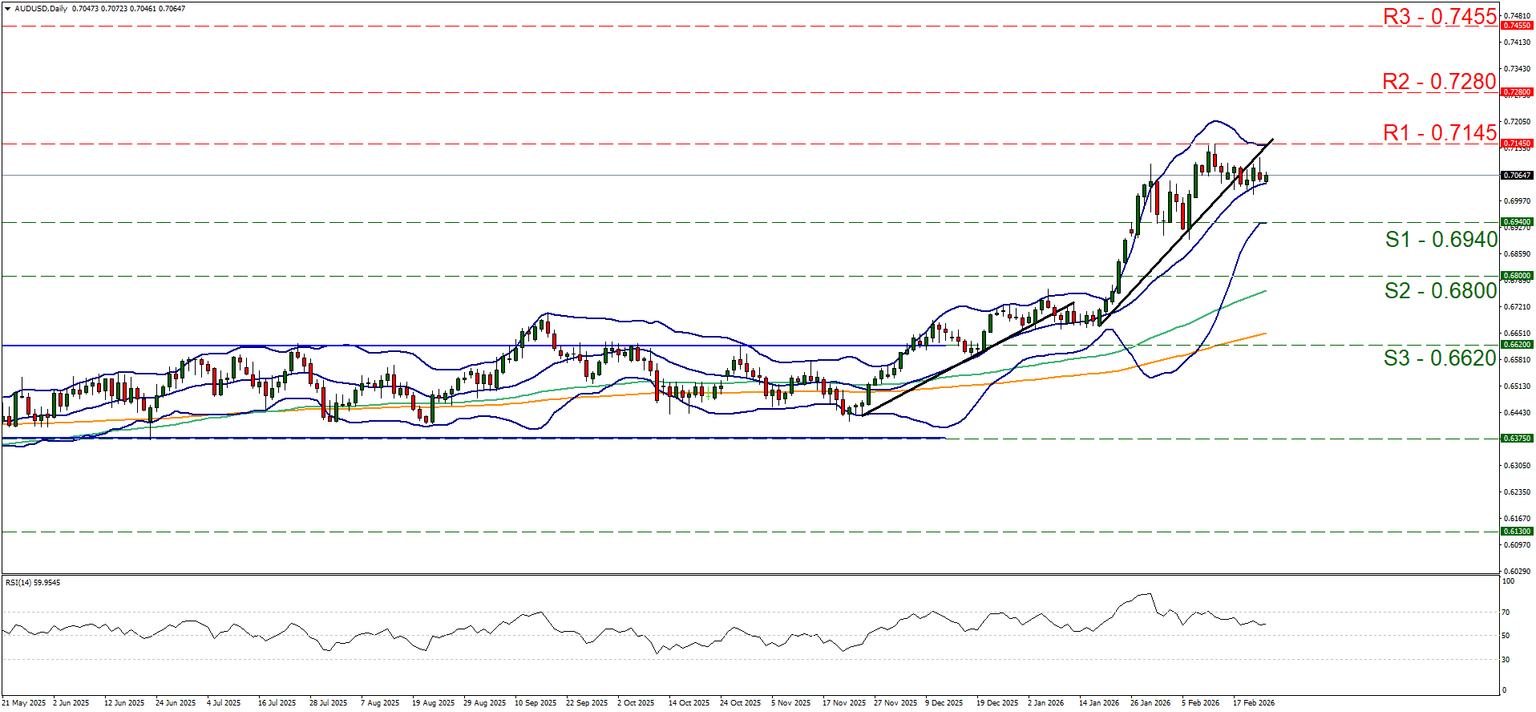Select the S3 - 0.6620 support label
Image resolution: width=1536 pixels, height=712 pixels.
[x=1440, y=358]
